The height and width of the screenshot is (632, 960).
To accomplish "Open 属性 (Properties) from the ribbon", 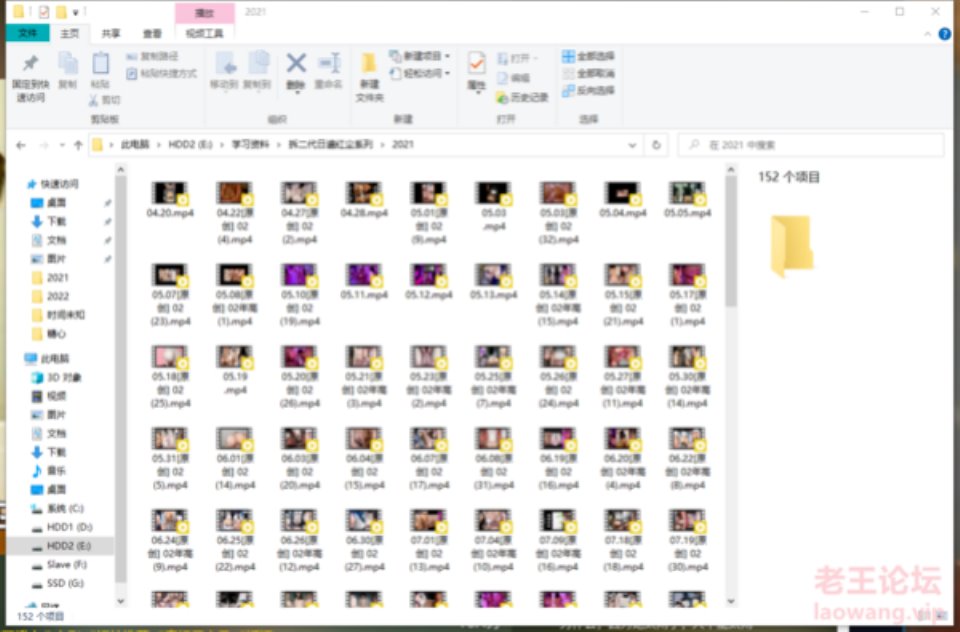I will [x=476, y=66].
